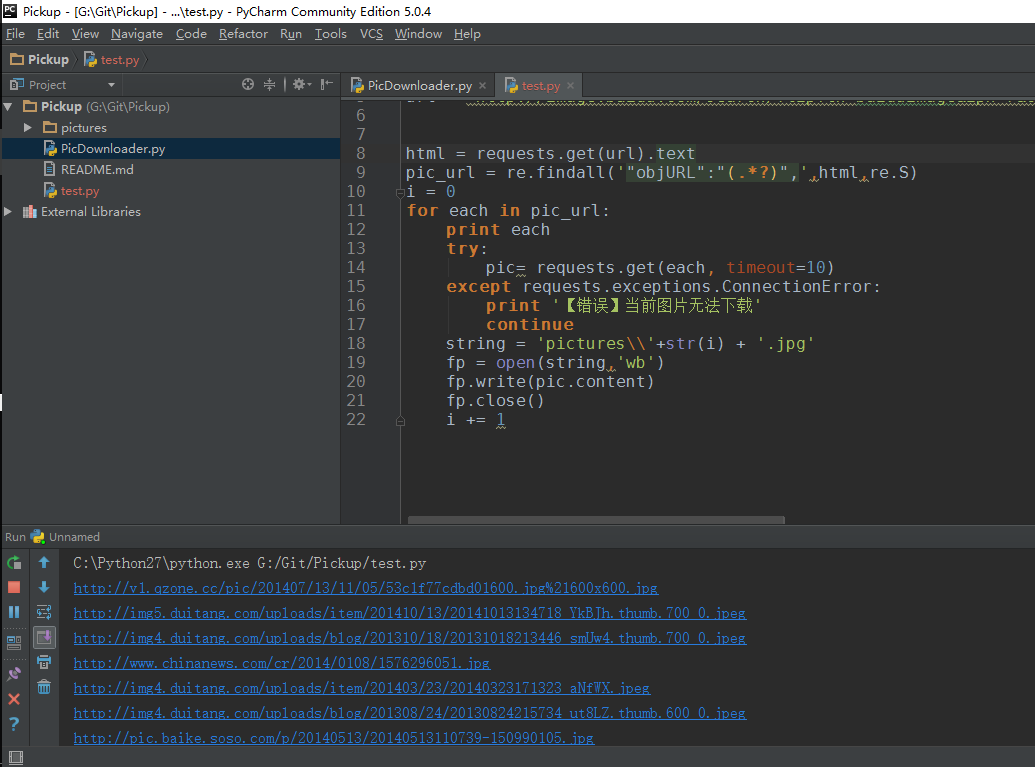
Task: Hide the Project tool window
Action: (x=326, y=84)
